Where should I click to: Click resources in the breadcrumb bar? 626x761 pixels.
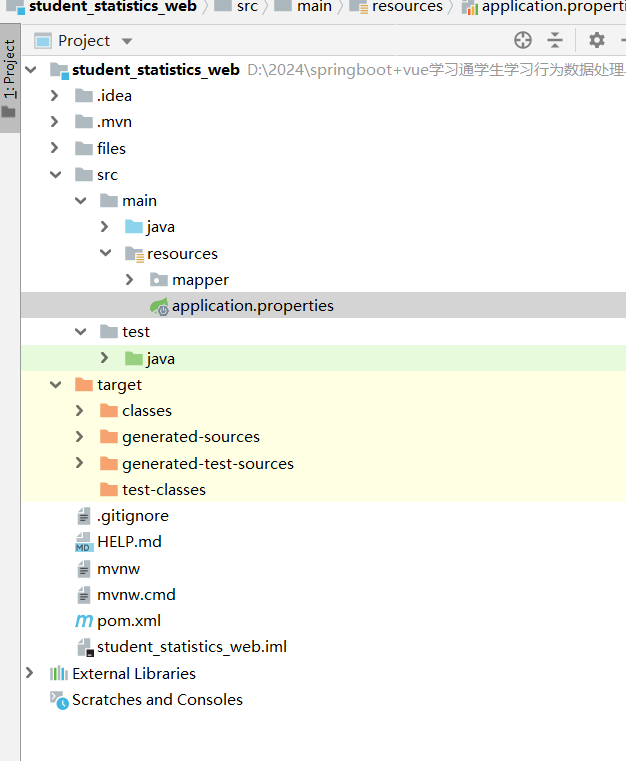tap(407, 7)
